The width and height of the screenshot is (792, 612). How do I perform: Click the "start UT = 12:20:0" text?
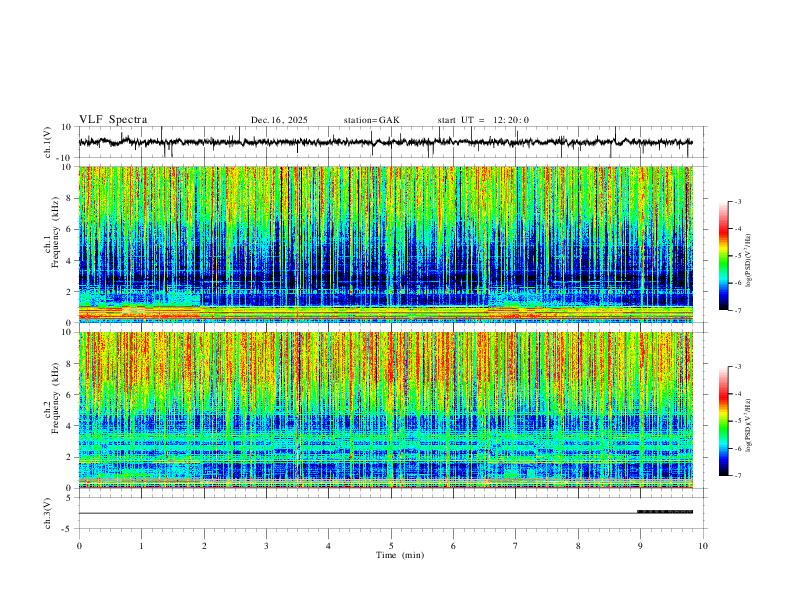click(x=483, y=120)
